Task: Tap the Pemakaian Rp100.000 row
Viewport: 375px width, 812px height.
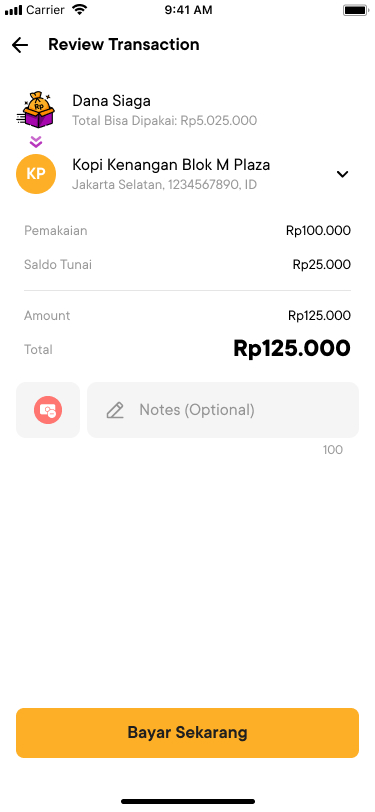Action: click(188, 230)
